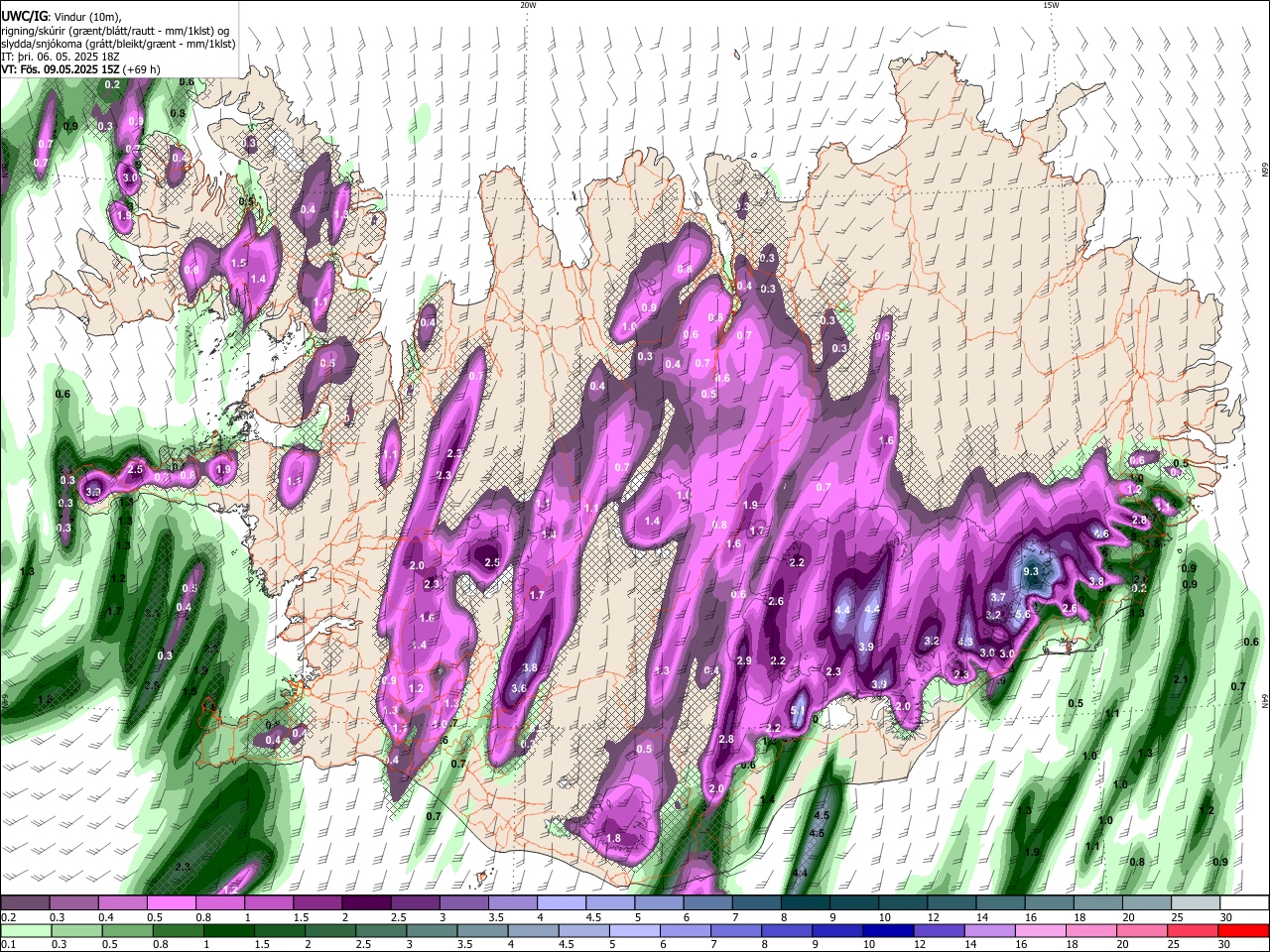Click the bright red swatch ending the rain legend
The height and width of the screenshot is (952, 1270).
pos(1244,930)
